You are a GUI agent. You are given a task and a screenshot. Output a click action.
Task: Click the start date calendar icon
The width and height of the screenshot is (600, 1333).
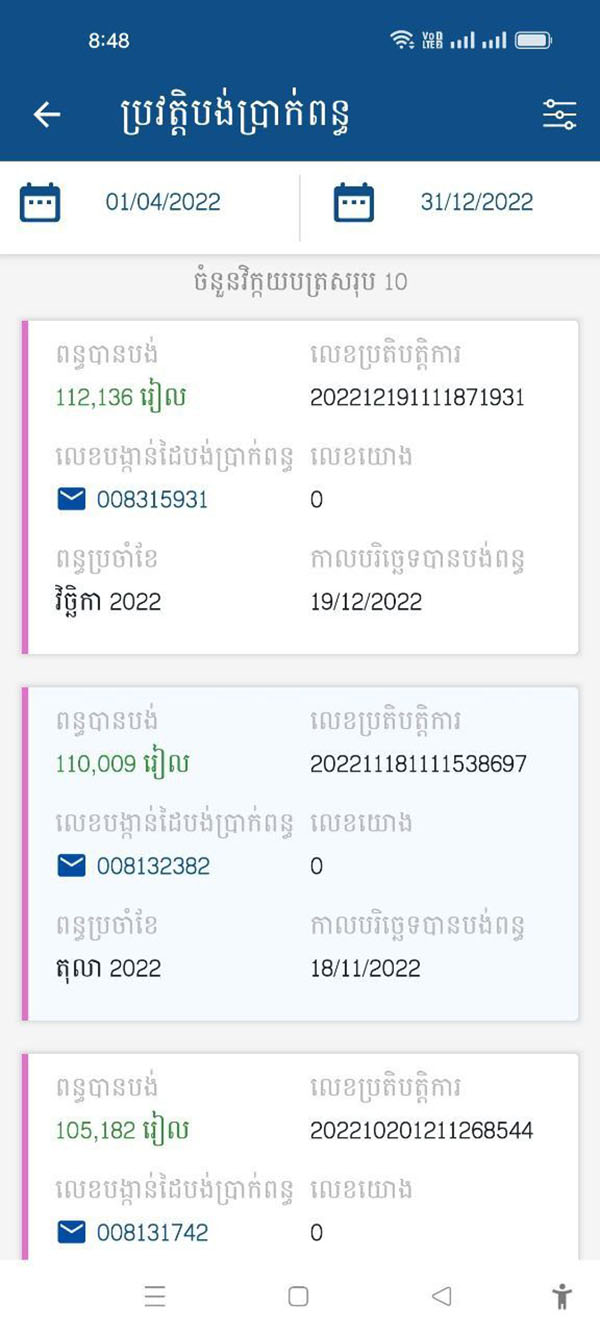[40, 202]
